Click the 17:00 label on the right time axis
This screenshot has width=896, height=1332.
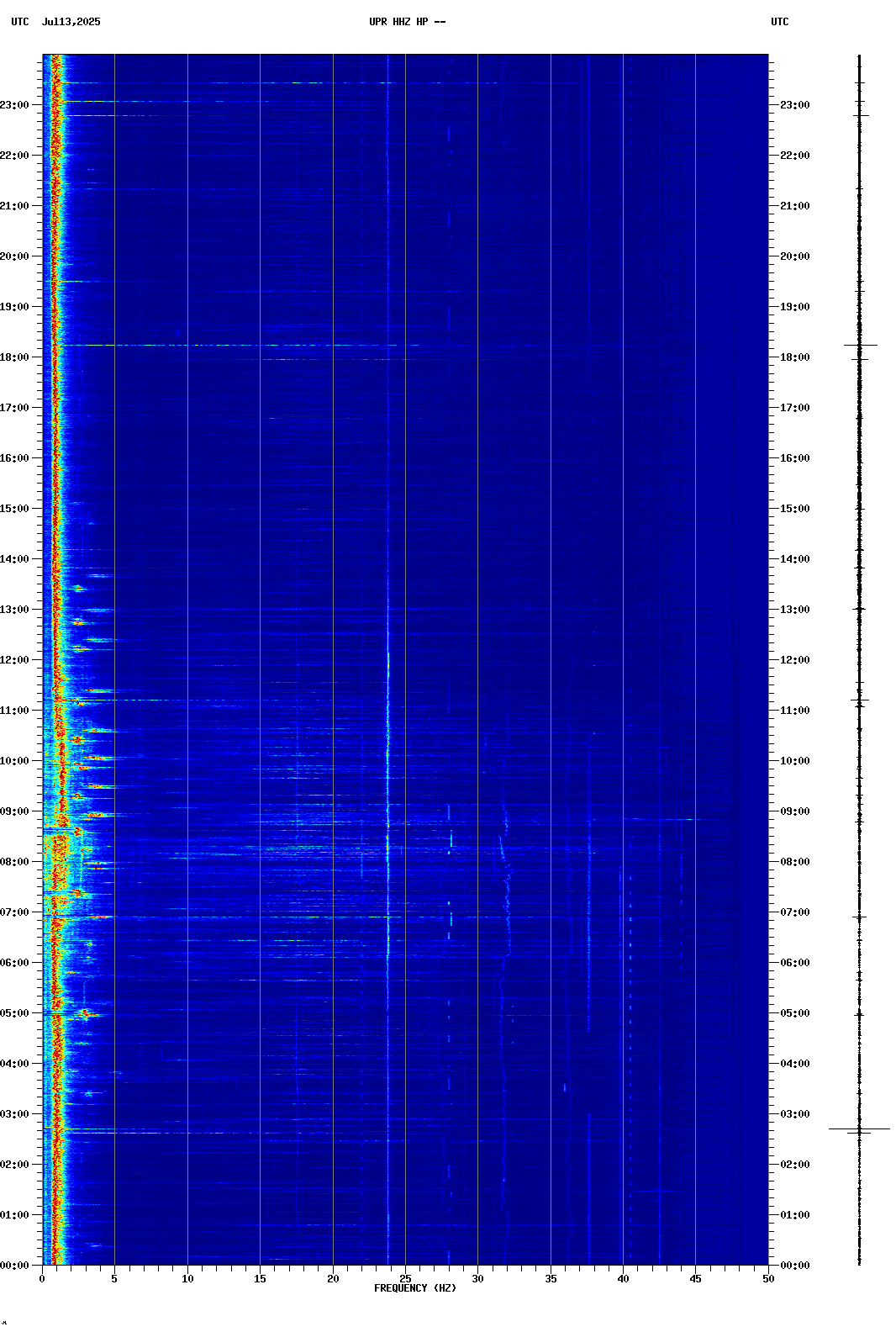pyautogui.click(x=795, y=408)
